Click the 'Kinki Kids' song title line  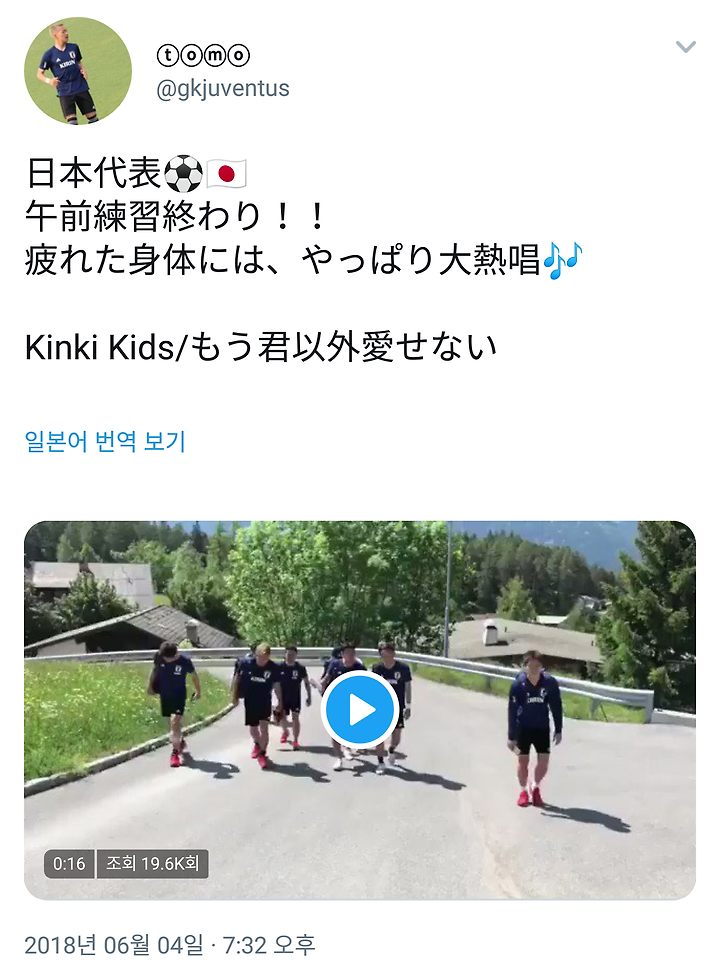(x=261, y=347)
